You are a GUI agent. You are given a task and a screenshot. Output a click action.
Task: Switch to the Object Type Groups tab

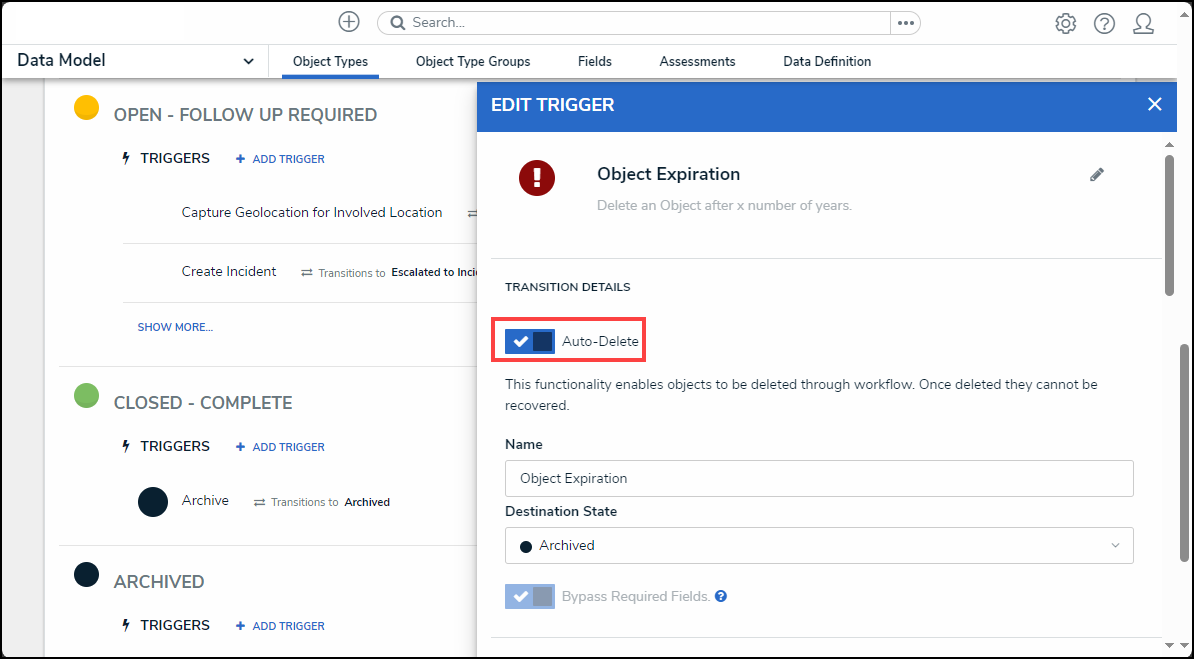[473, 62]
